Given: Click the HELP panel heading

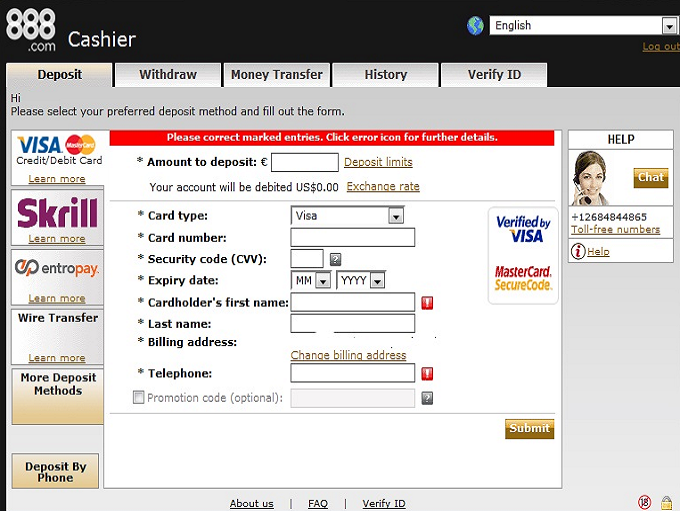Looking at the screenshot, I should [621, 140].
